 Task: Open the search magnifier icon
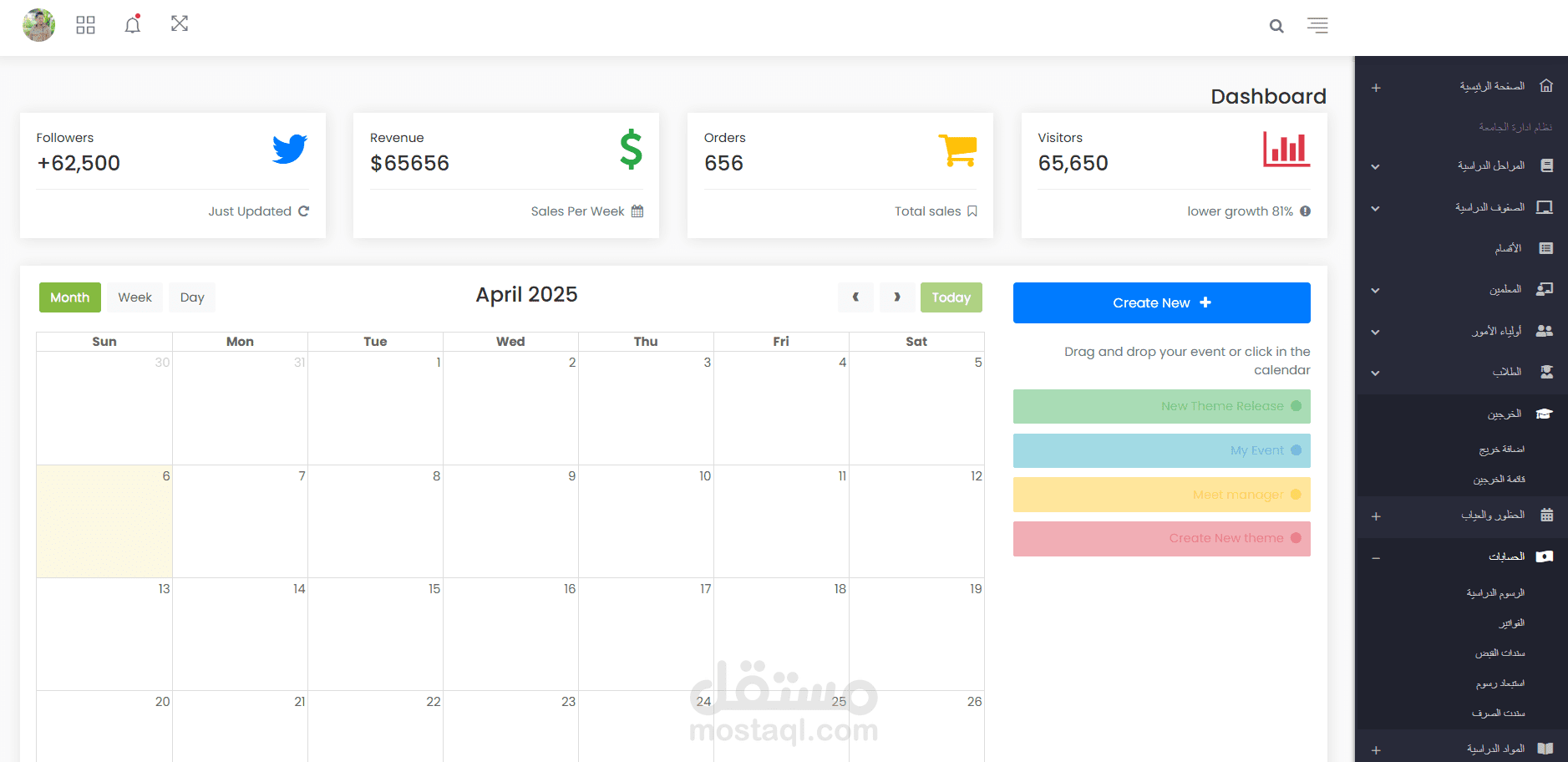coord(1276,26)
